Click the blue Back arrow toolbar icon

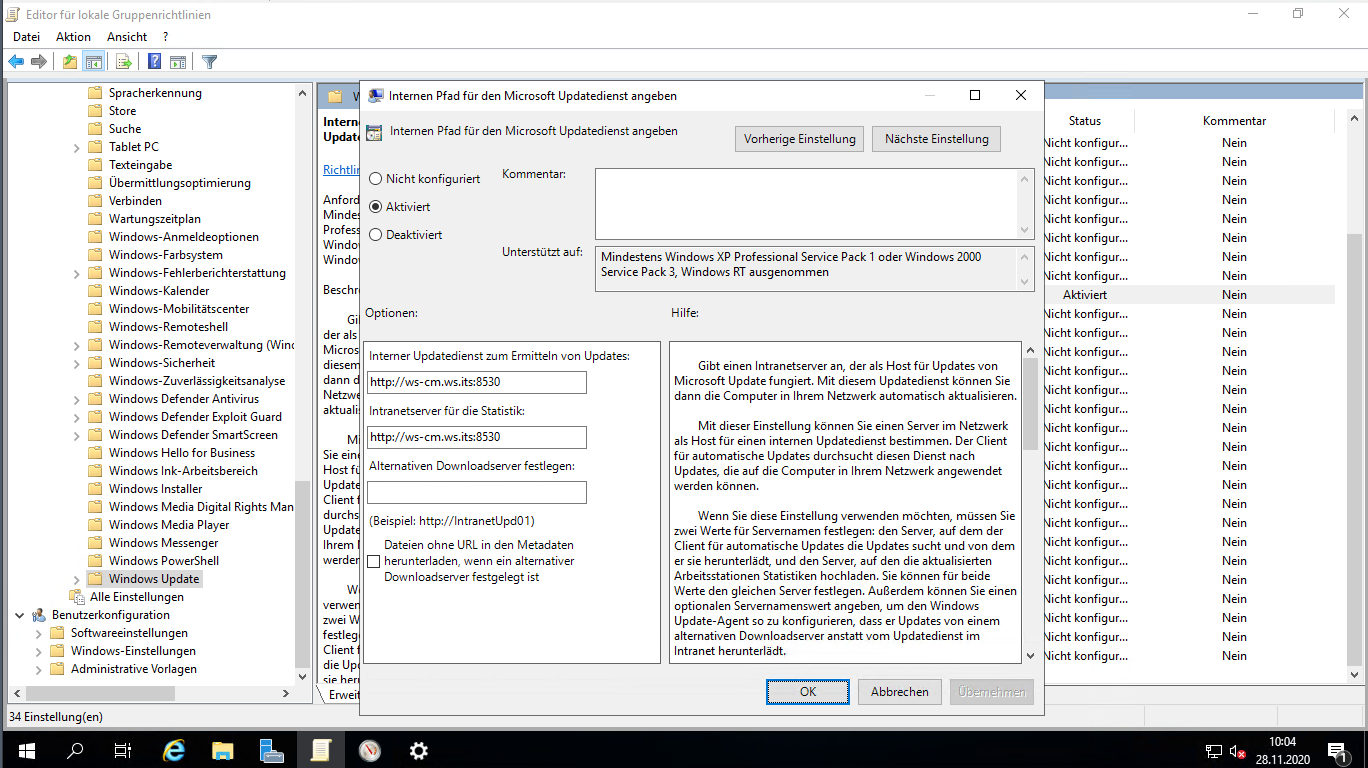point(16,62)
